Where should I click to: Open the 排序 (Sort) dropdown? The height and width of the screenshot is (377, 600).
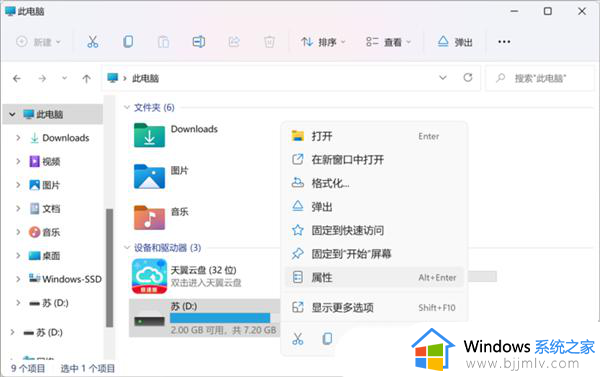click(323, 42)
